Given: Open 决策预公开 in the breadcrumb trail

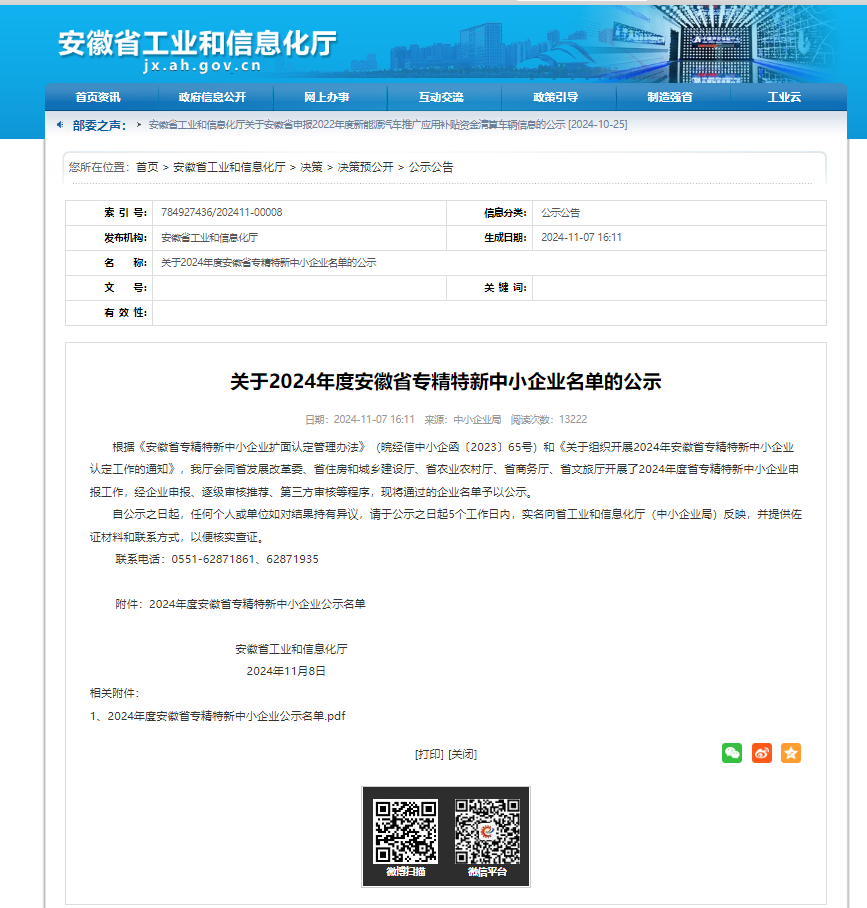Looking at the screenshot, I should coord(365,167).
